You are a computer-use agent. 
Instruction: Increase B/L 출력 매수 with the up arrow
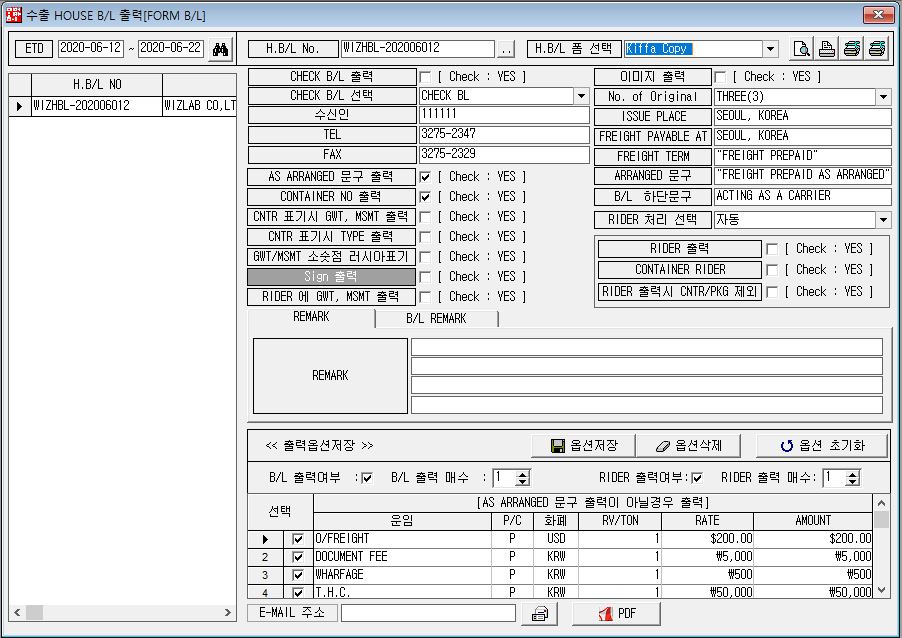(x=522, y=474)
